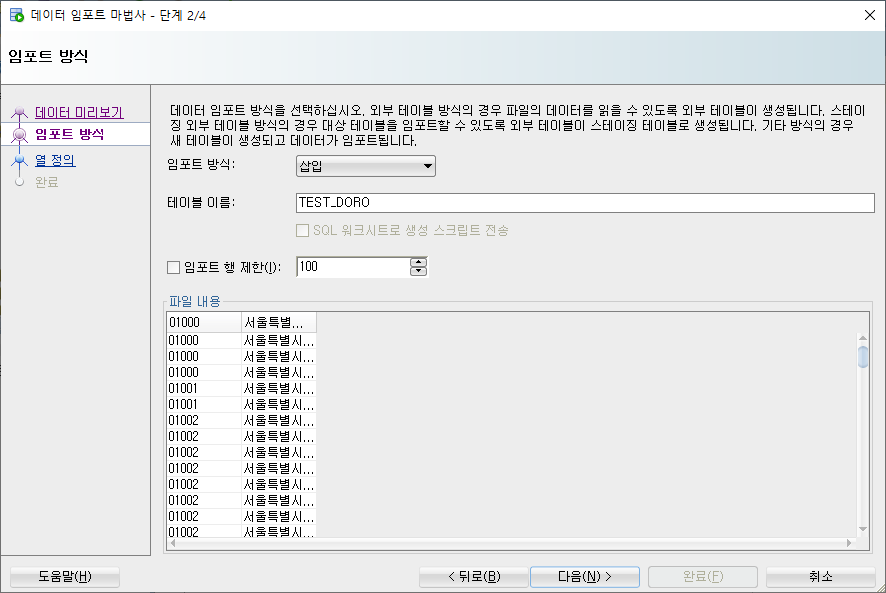Click the 데이터 미리보기 step node icon
The width and height of the screenshot is (886, 593).
click(x=19, y=112)
